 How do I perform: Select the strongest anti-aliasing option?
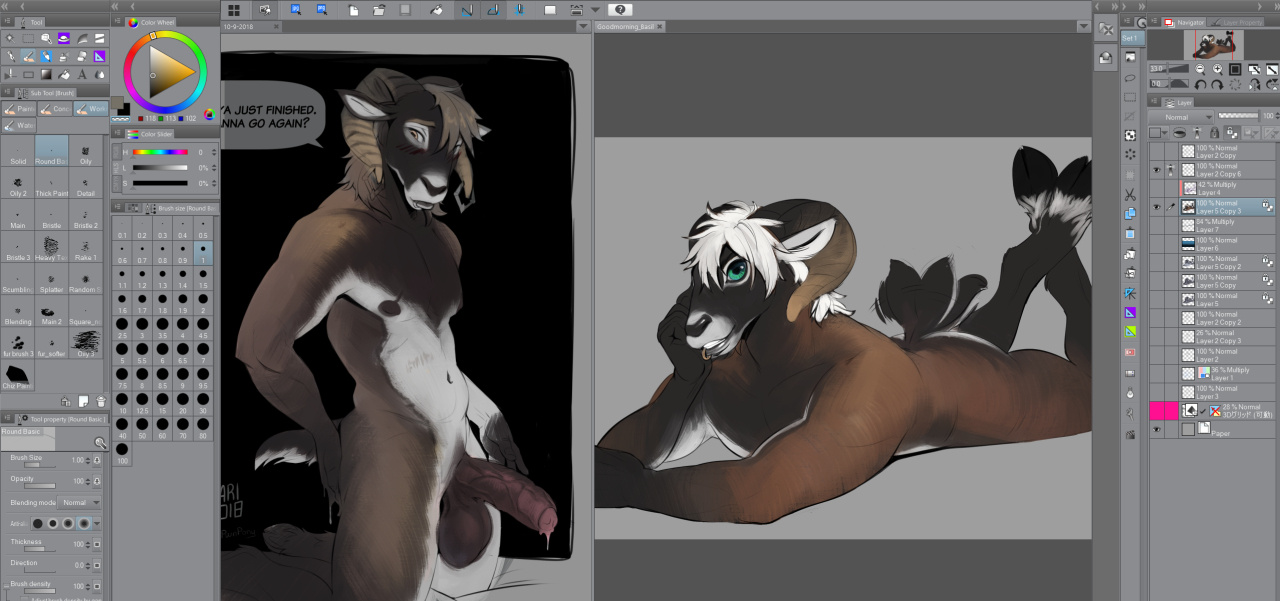click(x=84, y=523)
